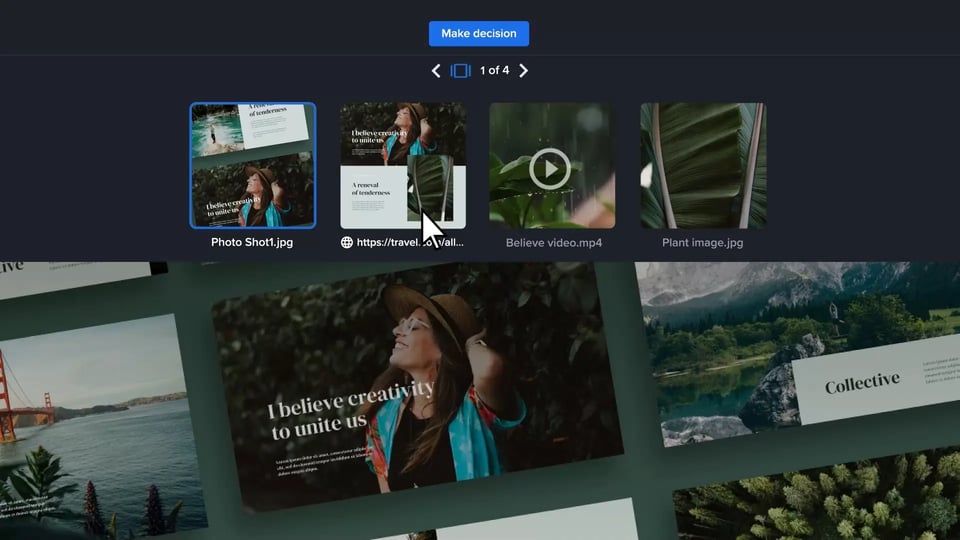960x540 pixels.
Task: Advance to the next asset with right chevron
Action: point(523,70)
